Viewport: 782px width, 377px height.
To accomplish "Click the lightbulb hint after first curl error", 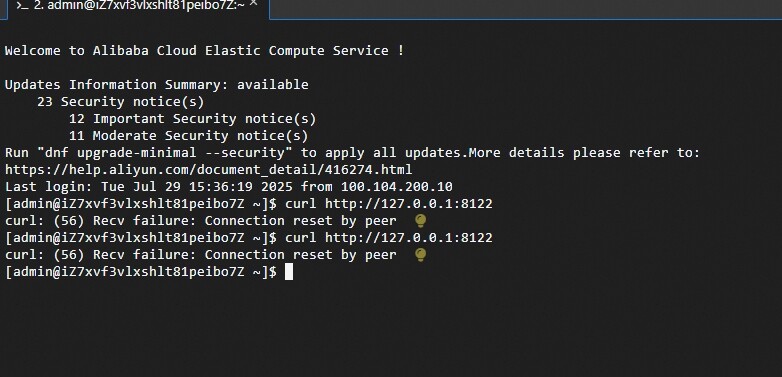I will (x=420, y=221).
